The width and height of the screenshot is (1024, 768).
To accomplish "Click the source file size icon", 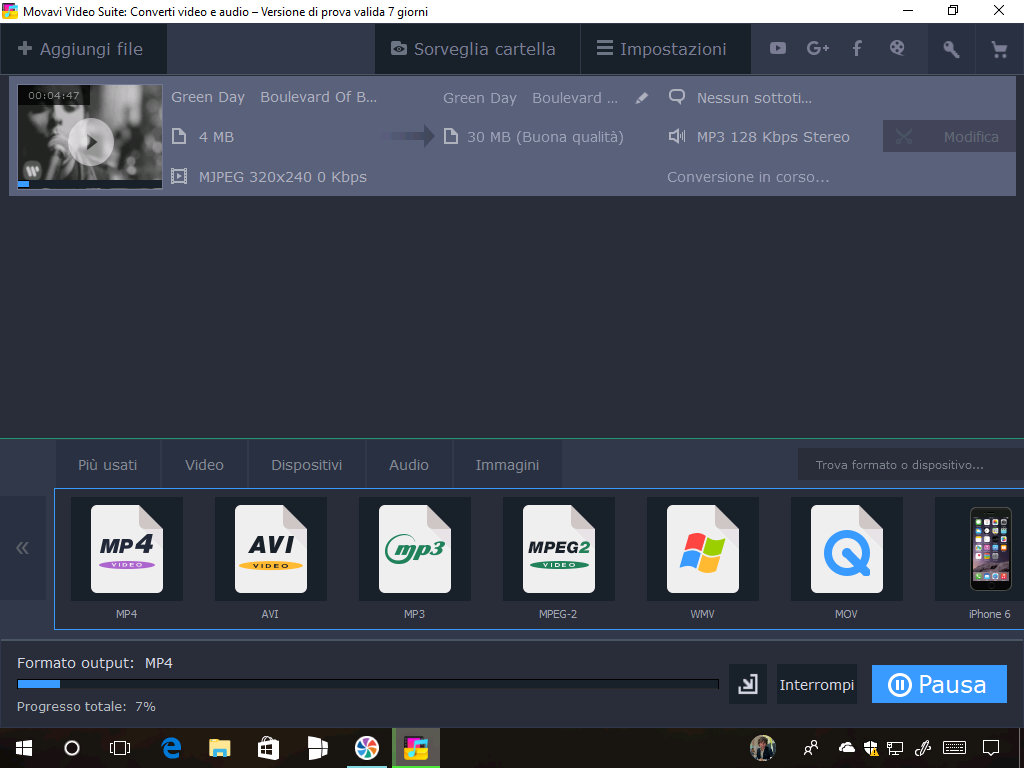I will (179, 136).
